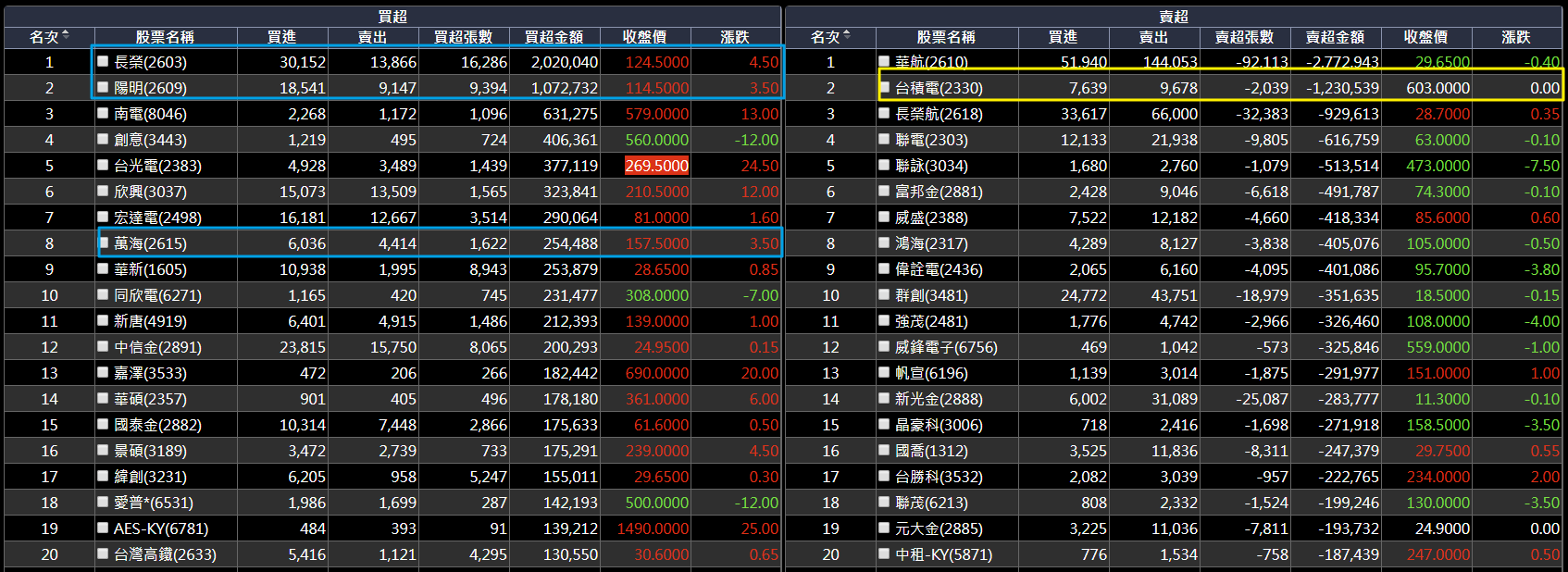Image resolution: width=1568 pixels, height=572 pixels.
Task: Click 漲跌 header in 賣超 table
Action: pos(1516,37)
